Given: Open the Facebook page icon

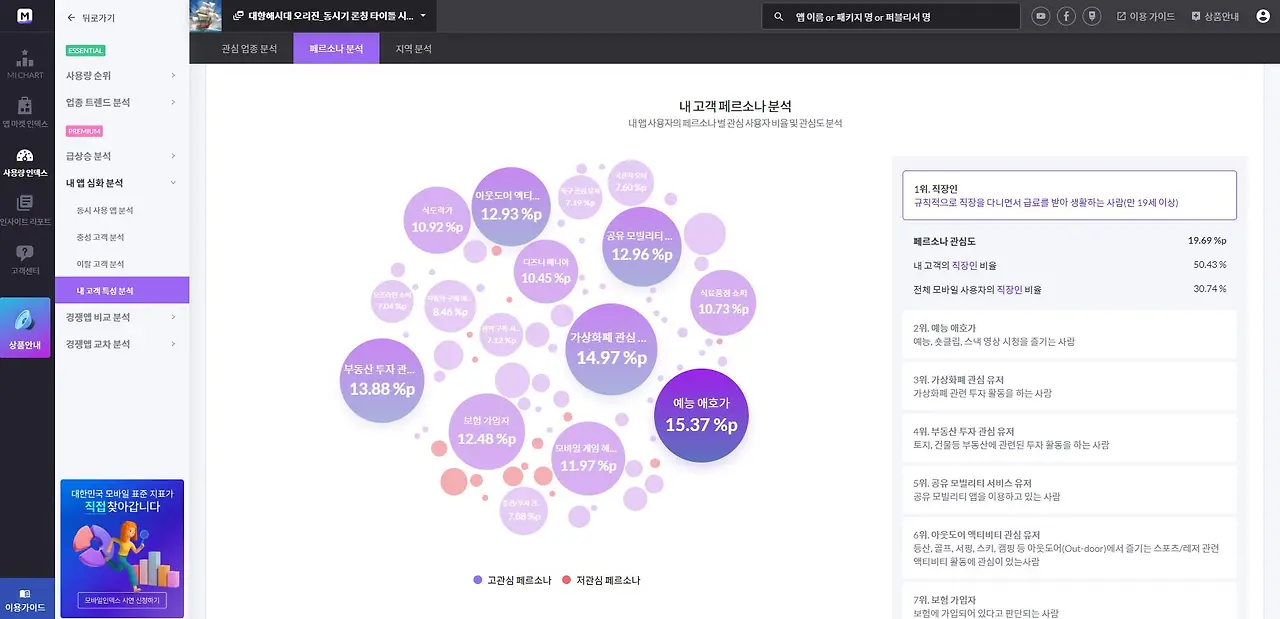Looking at the screenshot, I should (1067, 16).
